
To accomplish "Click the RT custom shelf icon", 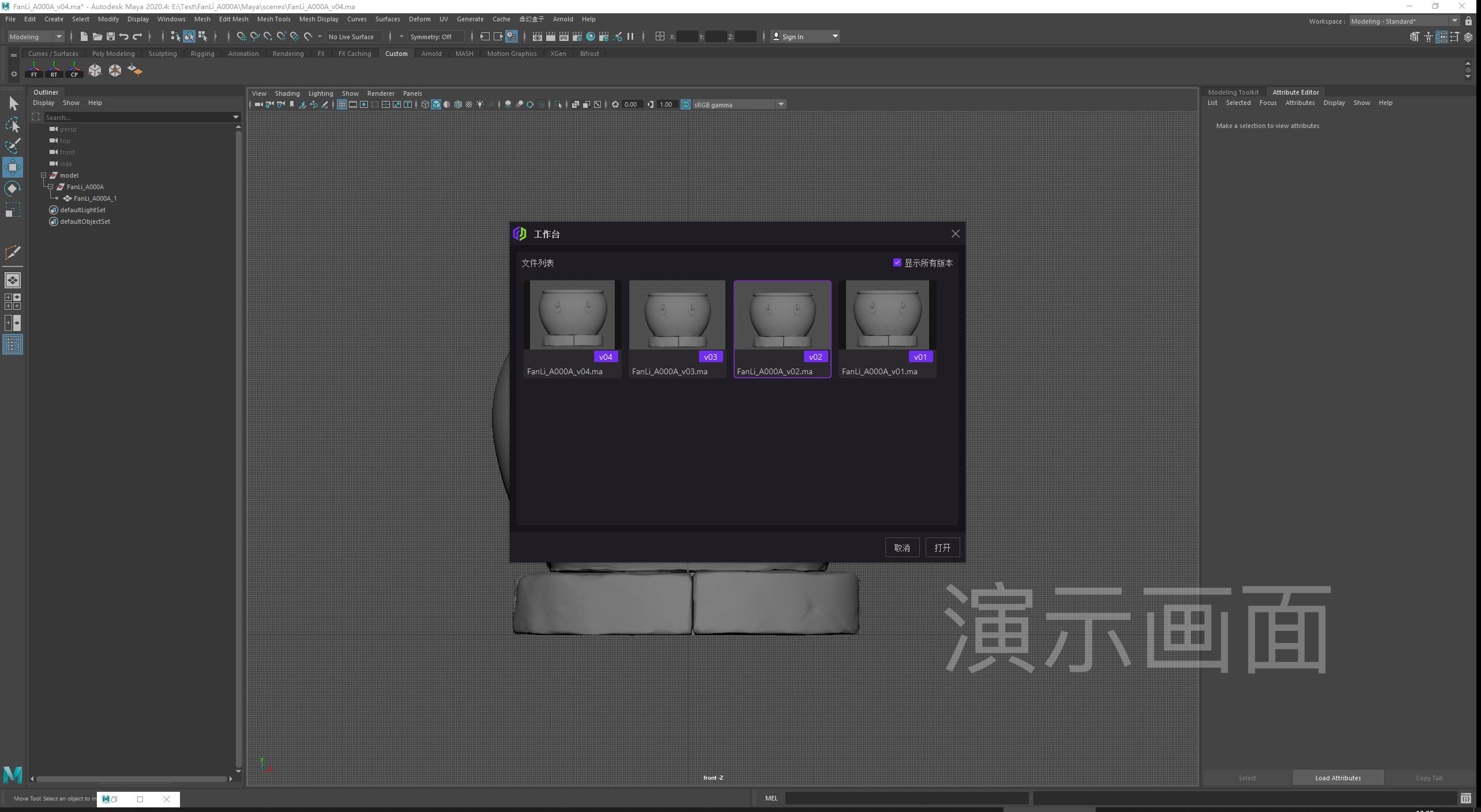I will pyautogui.click(x=54, y=70).
